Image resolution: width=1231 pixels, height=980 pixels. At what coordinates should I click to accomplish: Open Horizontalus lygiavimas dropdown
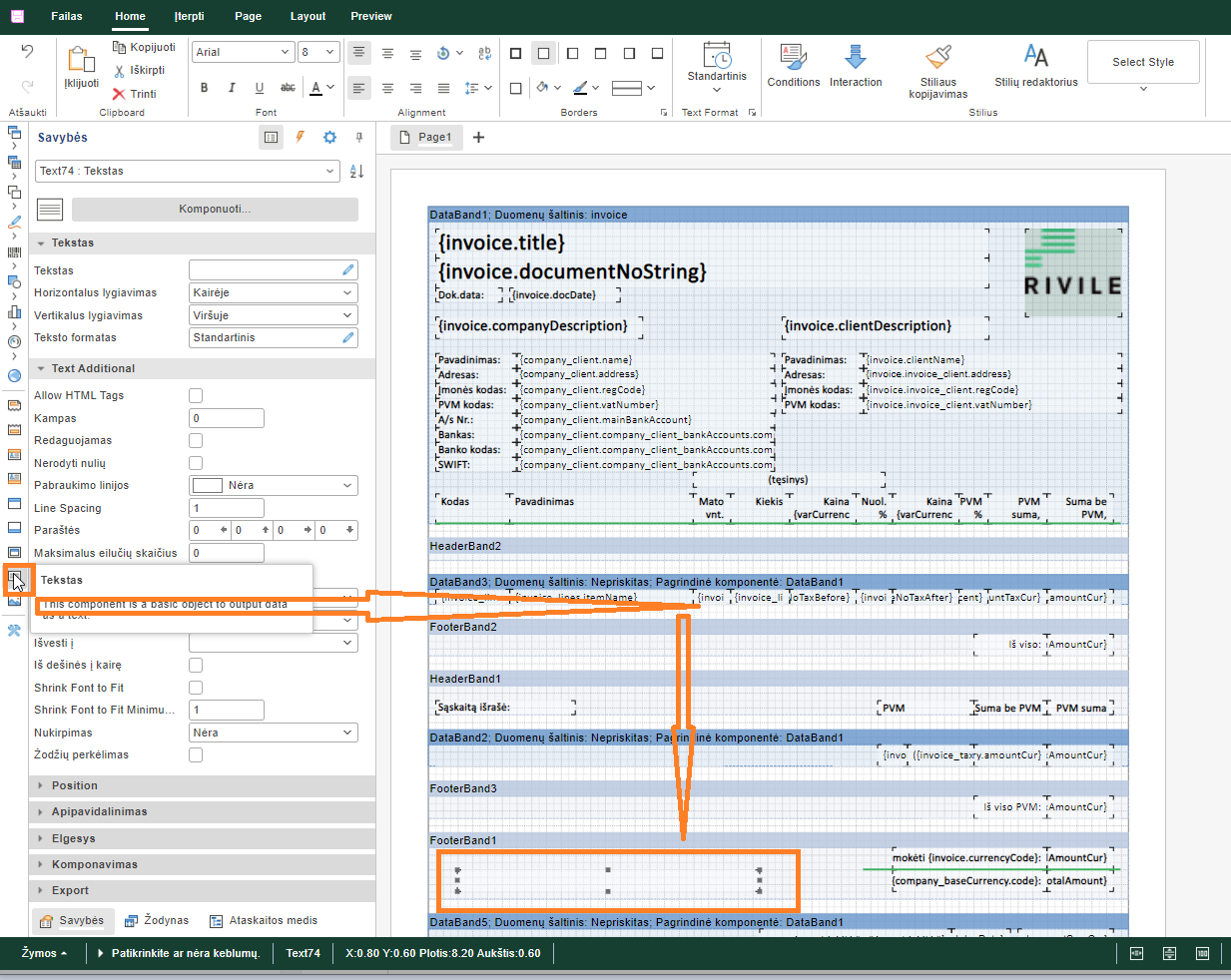274,293
